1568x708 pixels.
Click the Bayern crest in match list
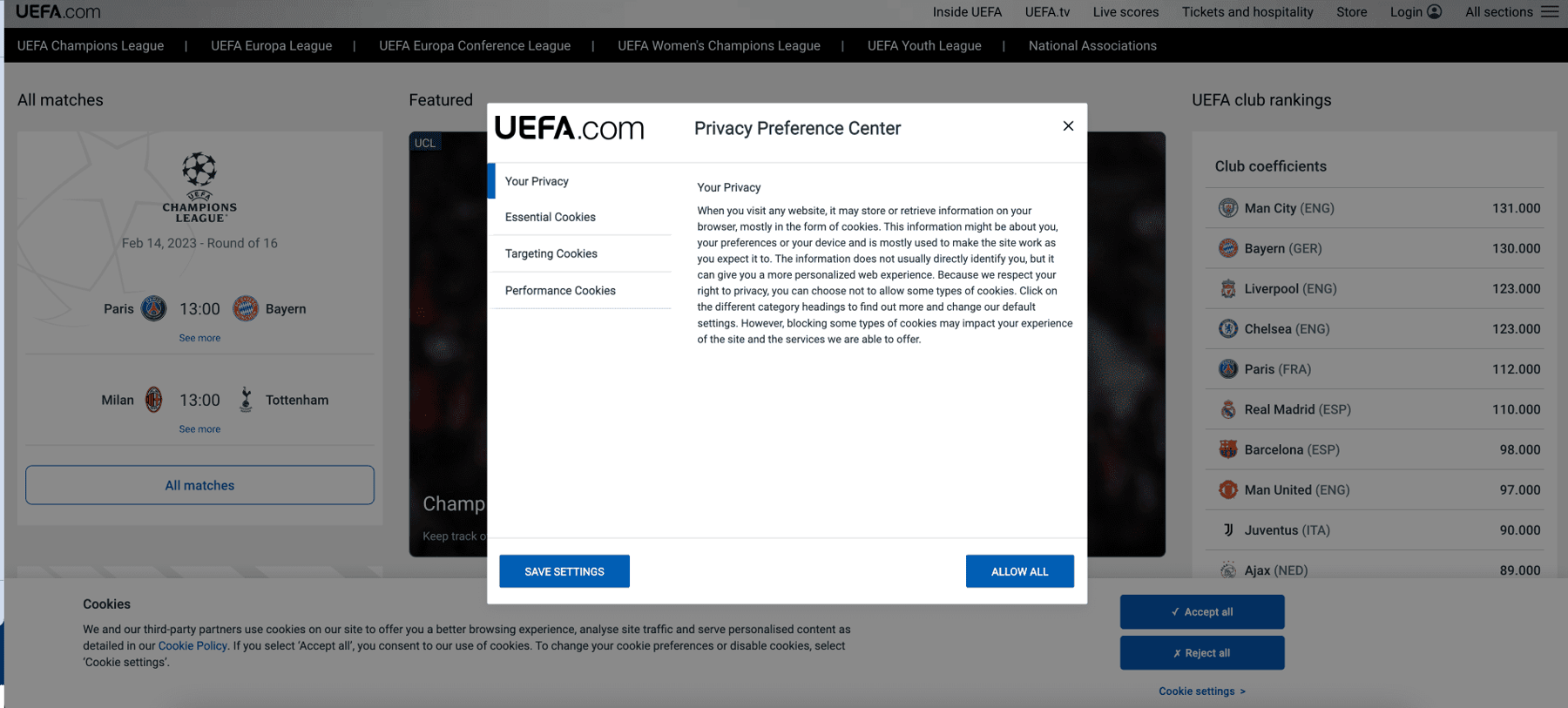pos(246,308)
